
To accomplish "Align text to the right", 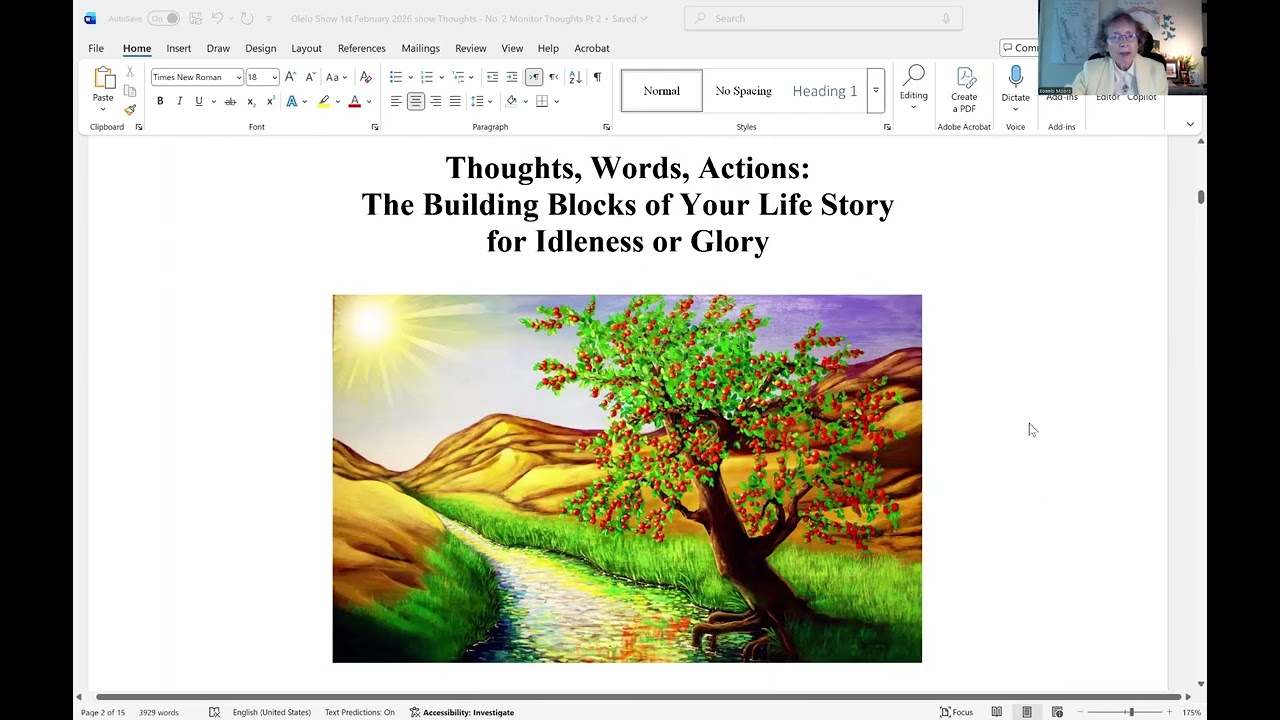I will pos(436,101).
